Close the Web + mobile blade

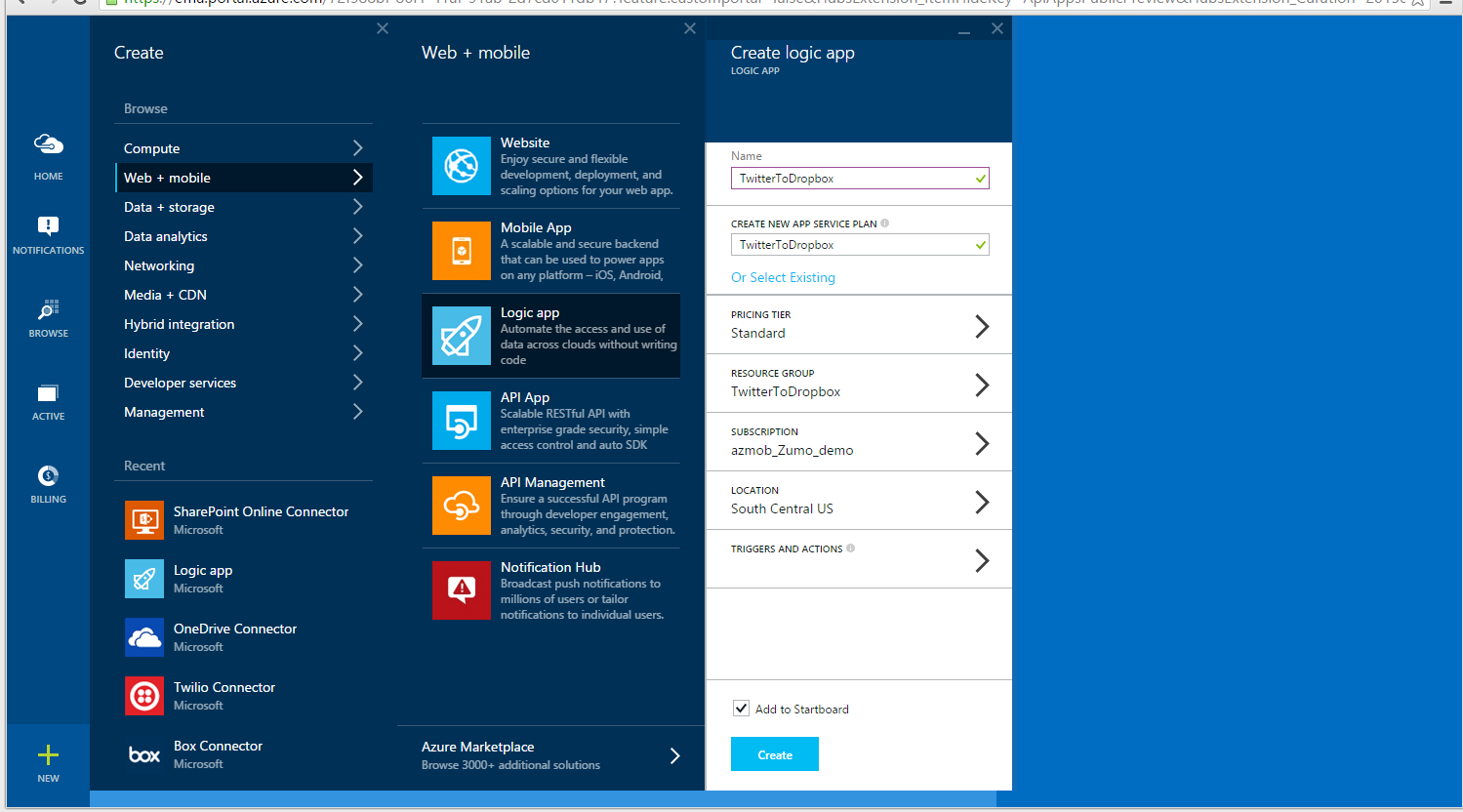690,28
